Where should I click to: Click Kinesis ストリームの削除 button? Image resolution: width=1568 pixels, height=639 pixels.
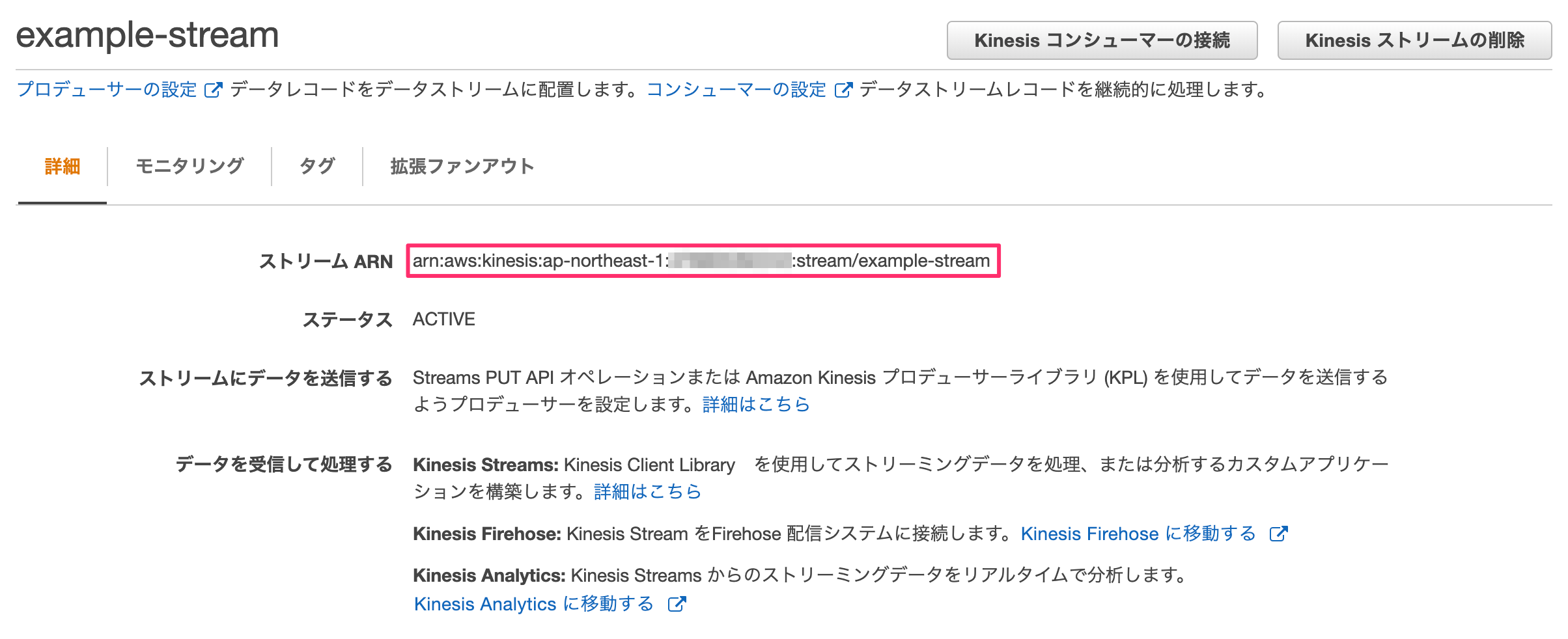coord(1414,40)
